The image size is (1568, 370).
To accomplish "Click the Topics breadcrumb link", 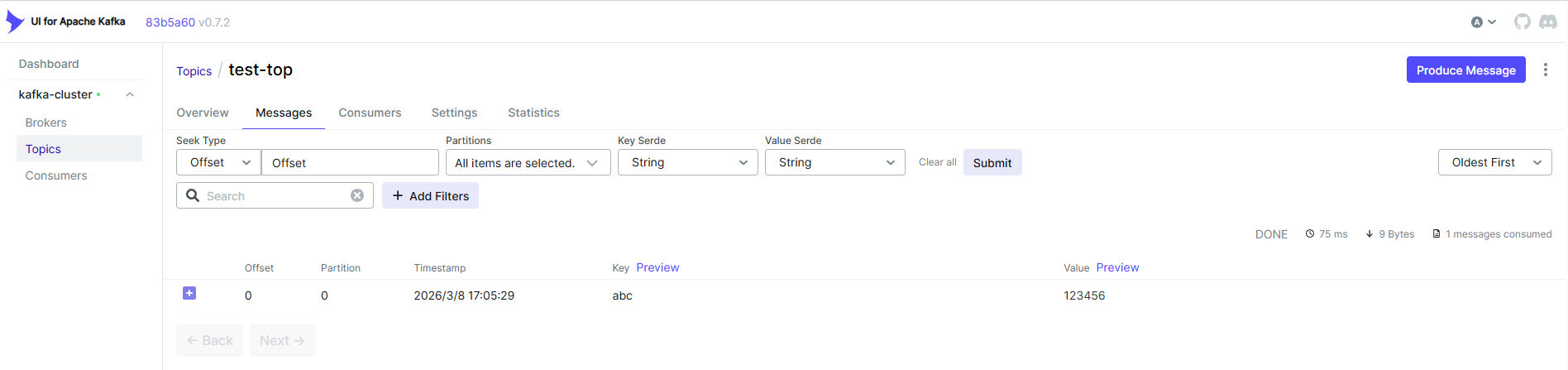I will 194,71.
